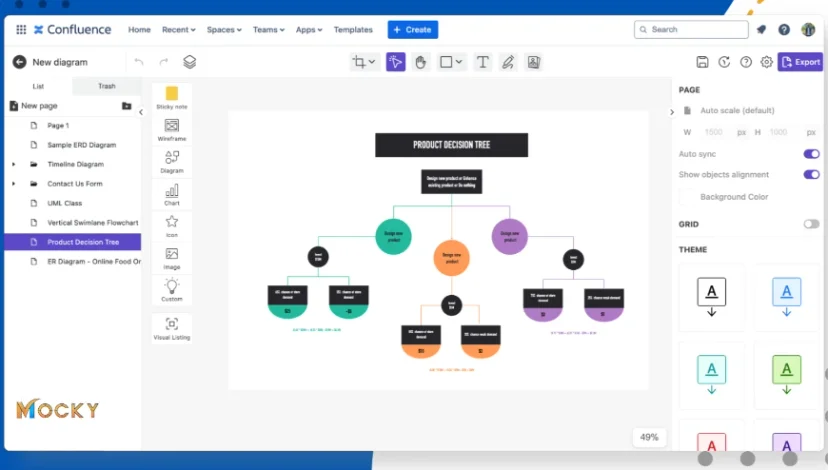Image resolution: width=828 pixels, height=470 pixels.
Task: Activate the Text tool
Action: pos(482,62)
